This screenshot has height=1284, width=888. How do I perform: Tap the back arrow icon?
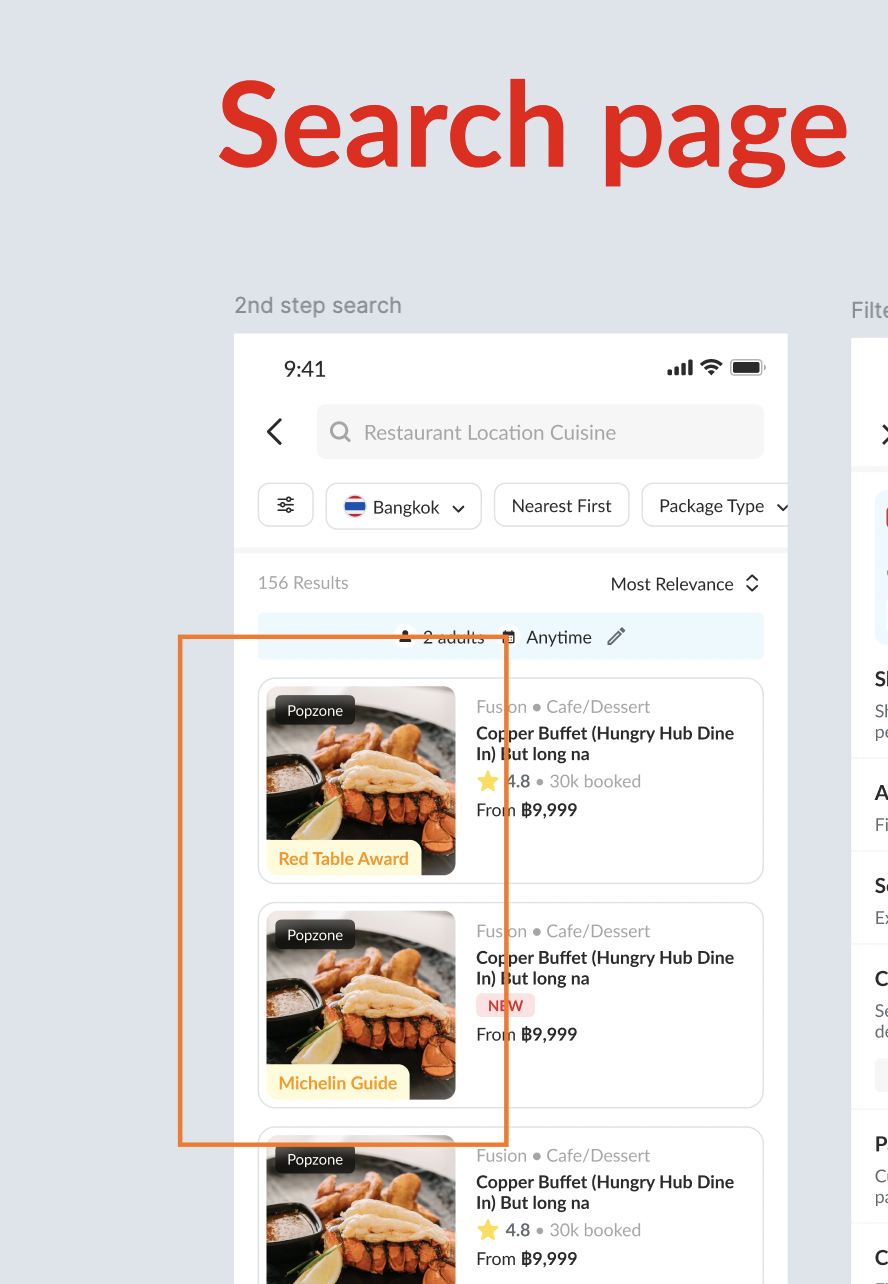[275, 432]
